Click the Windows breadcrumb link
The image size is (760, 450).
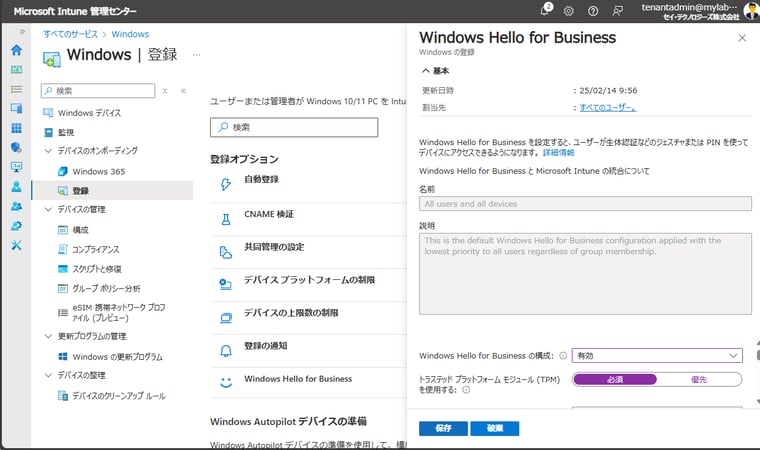(x=130, y=34)
